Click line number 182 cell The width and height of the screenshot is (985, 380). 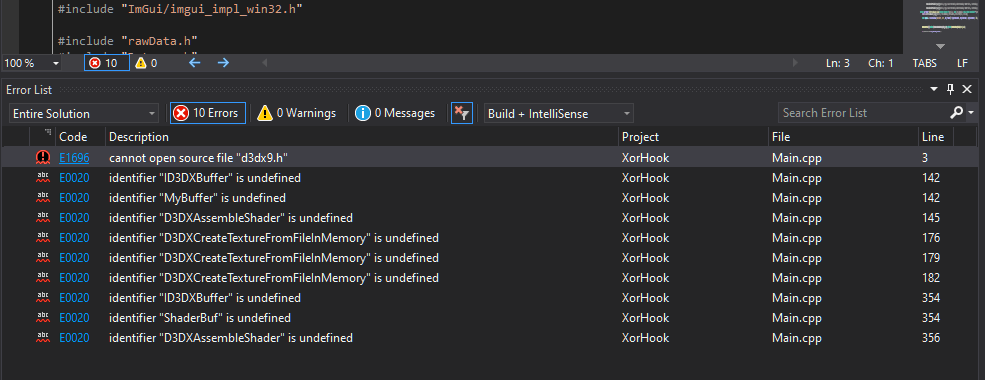coord(931,278)
